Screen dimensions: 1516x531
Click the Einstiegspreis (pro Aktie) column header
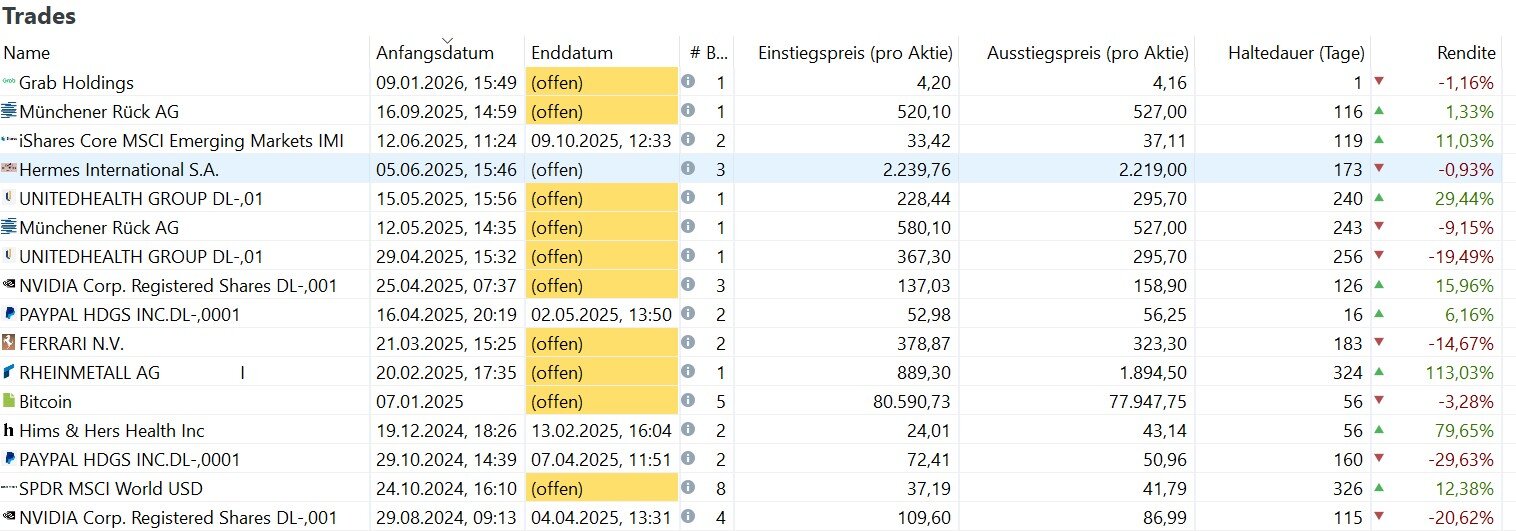click(855, 53)
